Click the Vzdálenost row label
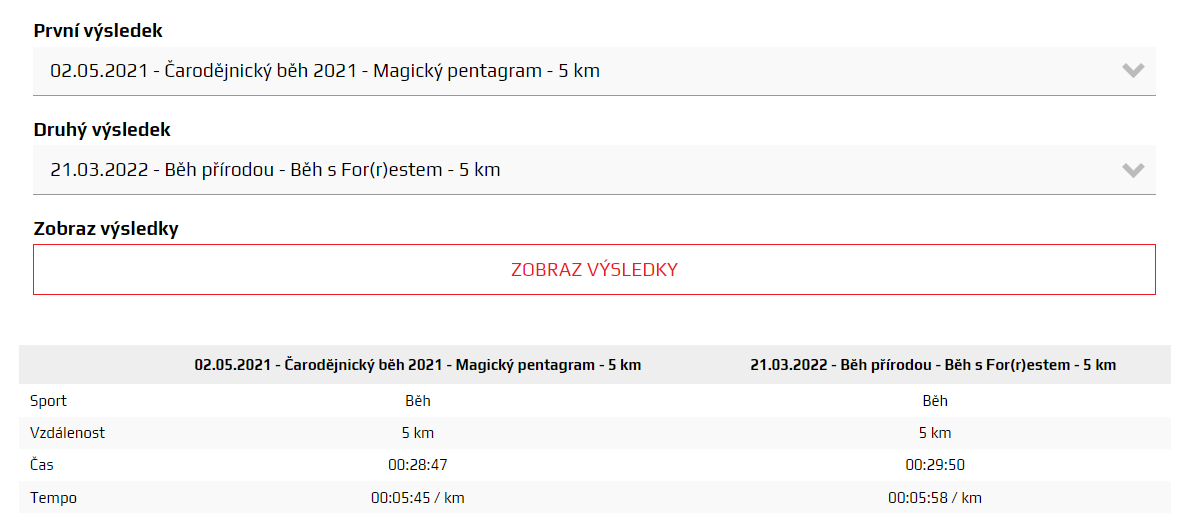The image size is (1186, 524). 68,433
